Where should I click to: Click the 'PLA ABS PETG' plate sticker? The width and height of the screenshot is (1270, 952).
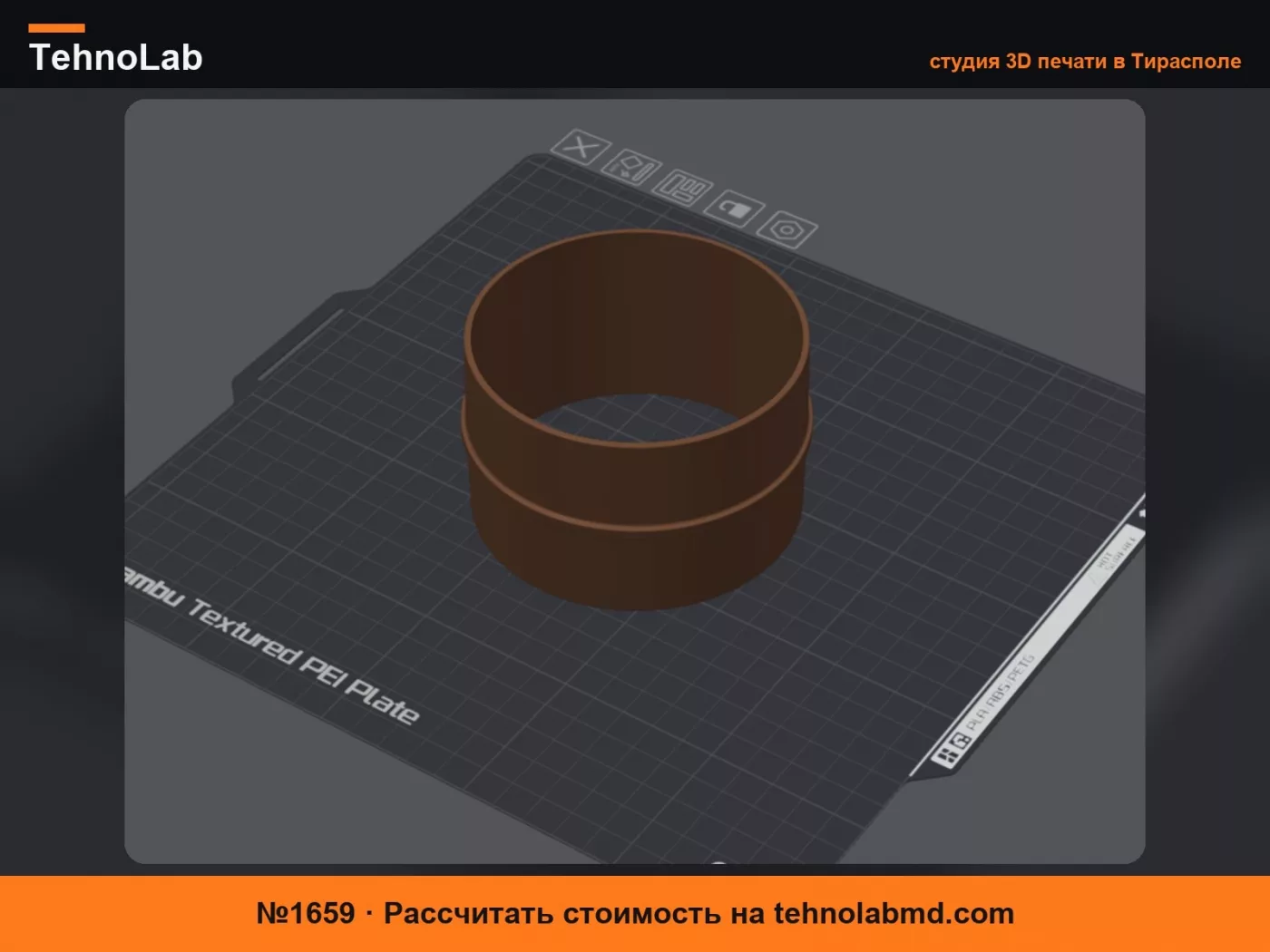(1000, 694)
